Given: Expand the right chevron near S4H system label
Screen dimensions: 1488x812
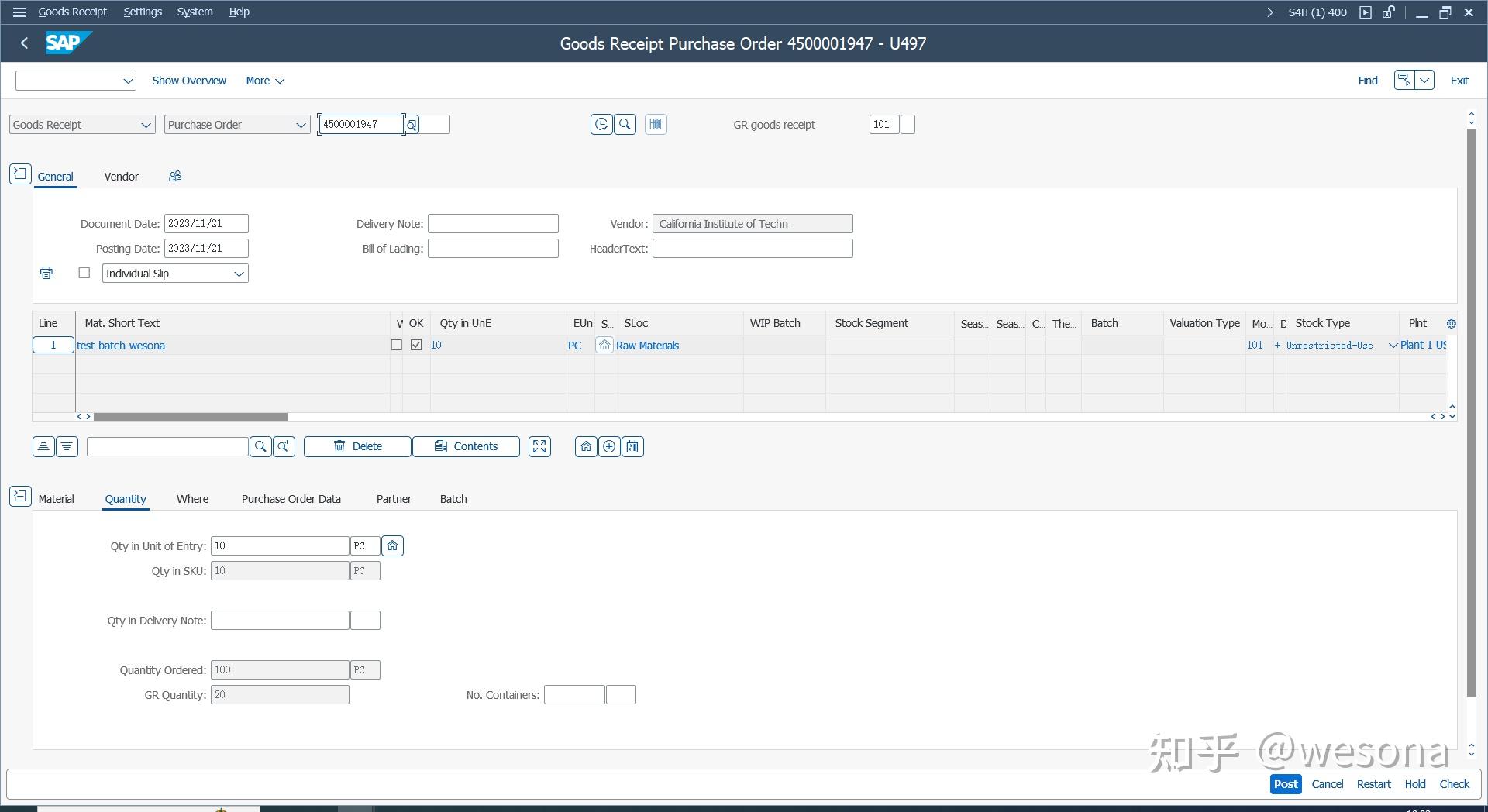Looking at the screenshot, I should click(x=1269, y=12).
